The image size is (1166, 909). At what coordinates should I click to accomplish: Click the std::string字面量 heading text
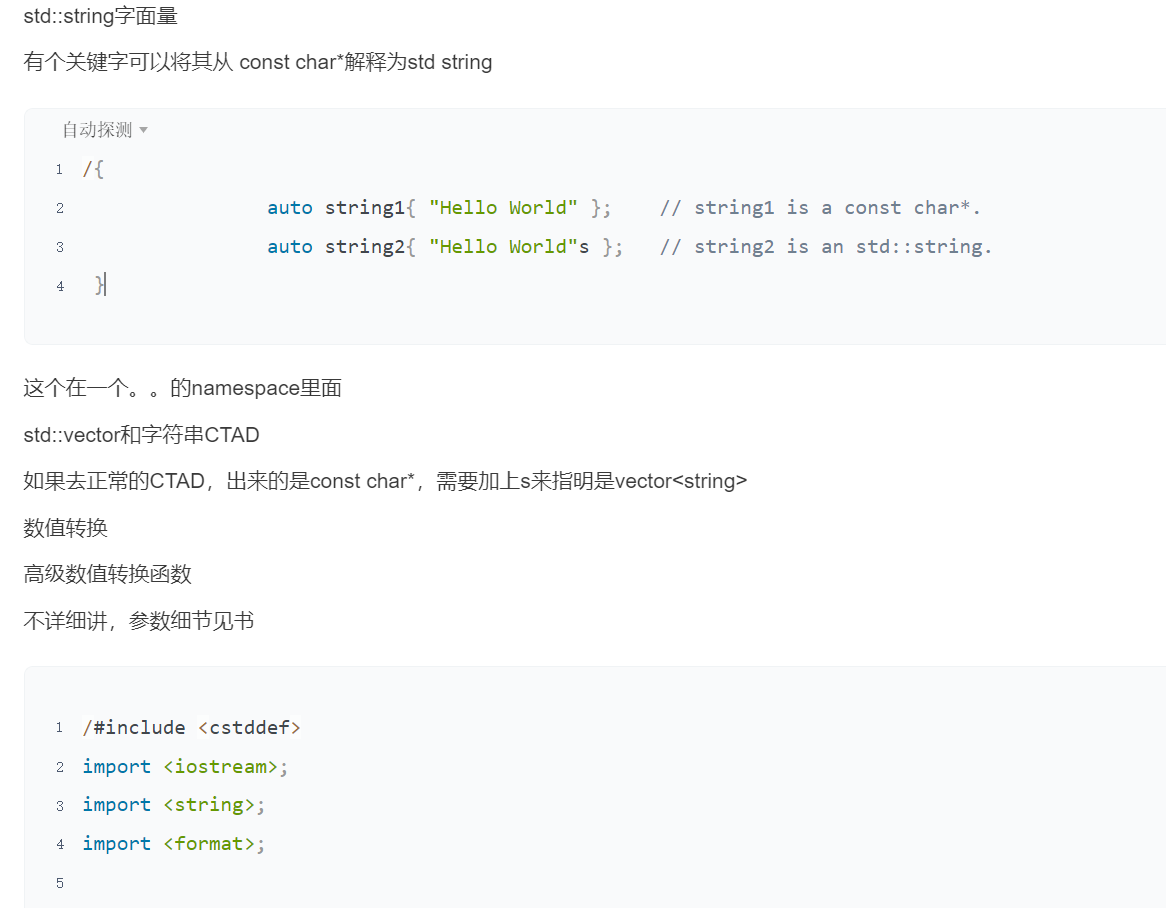click(101, 16)
